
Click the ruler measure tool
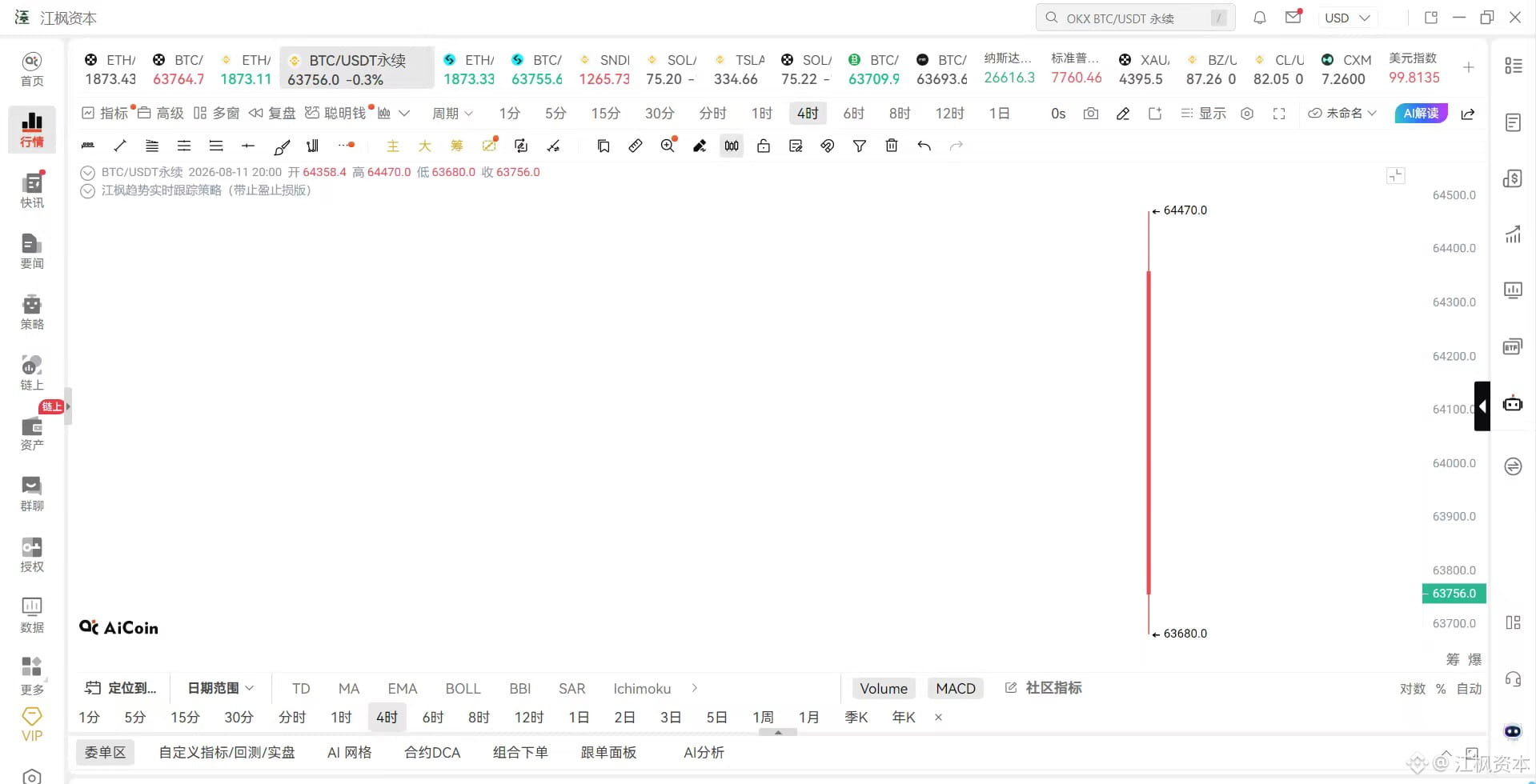(x=636, y=146)
